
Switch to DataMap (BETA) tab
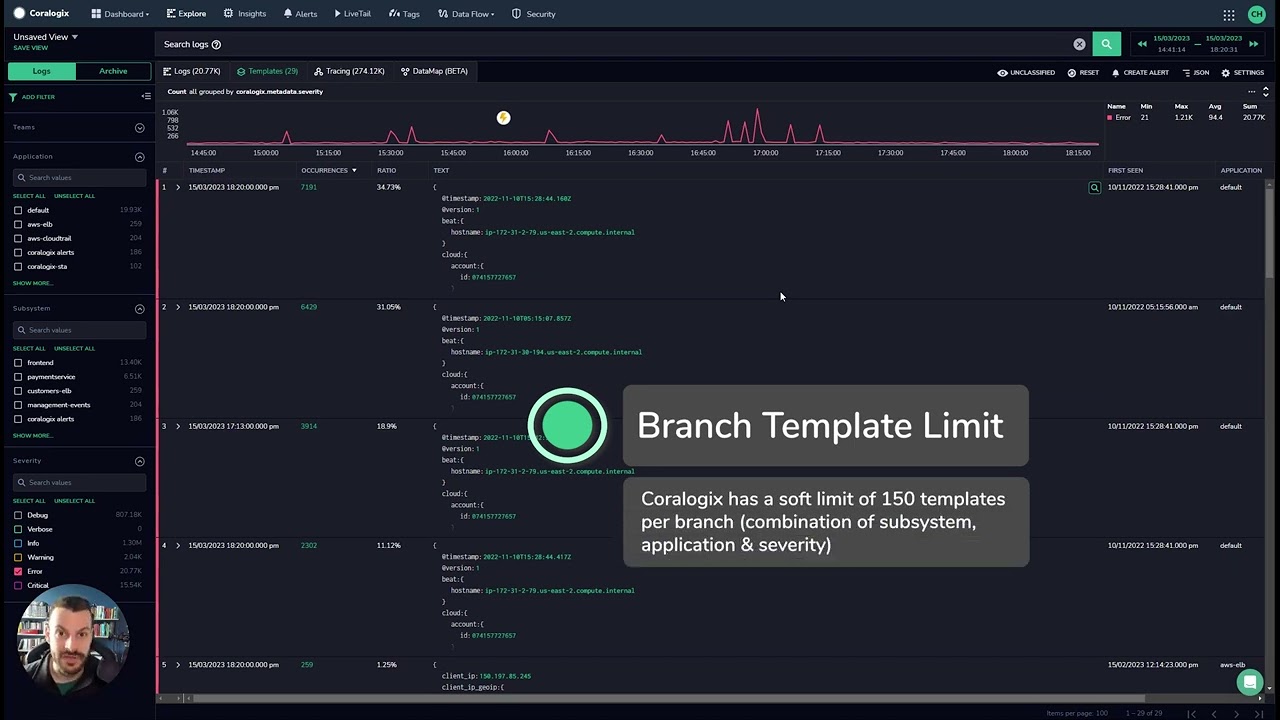pos(434,71)
